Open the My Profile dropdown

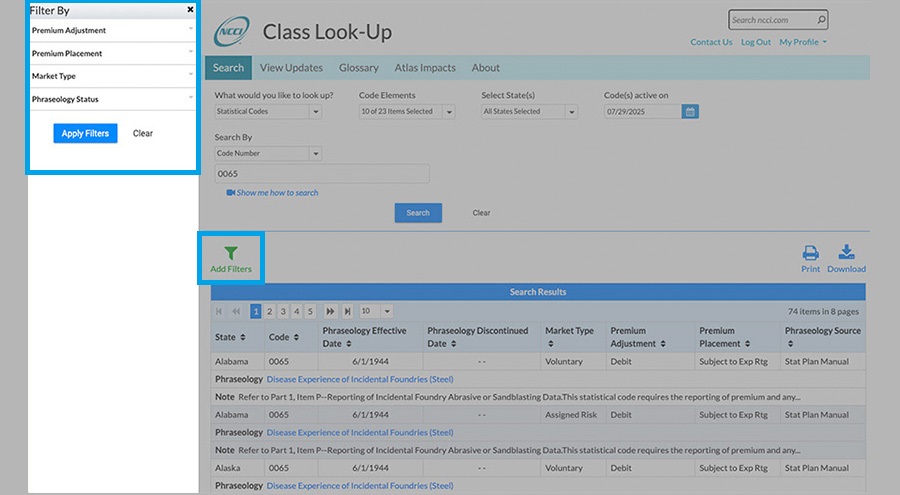(x=803, y=42)
